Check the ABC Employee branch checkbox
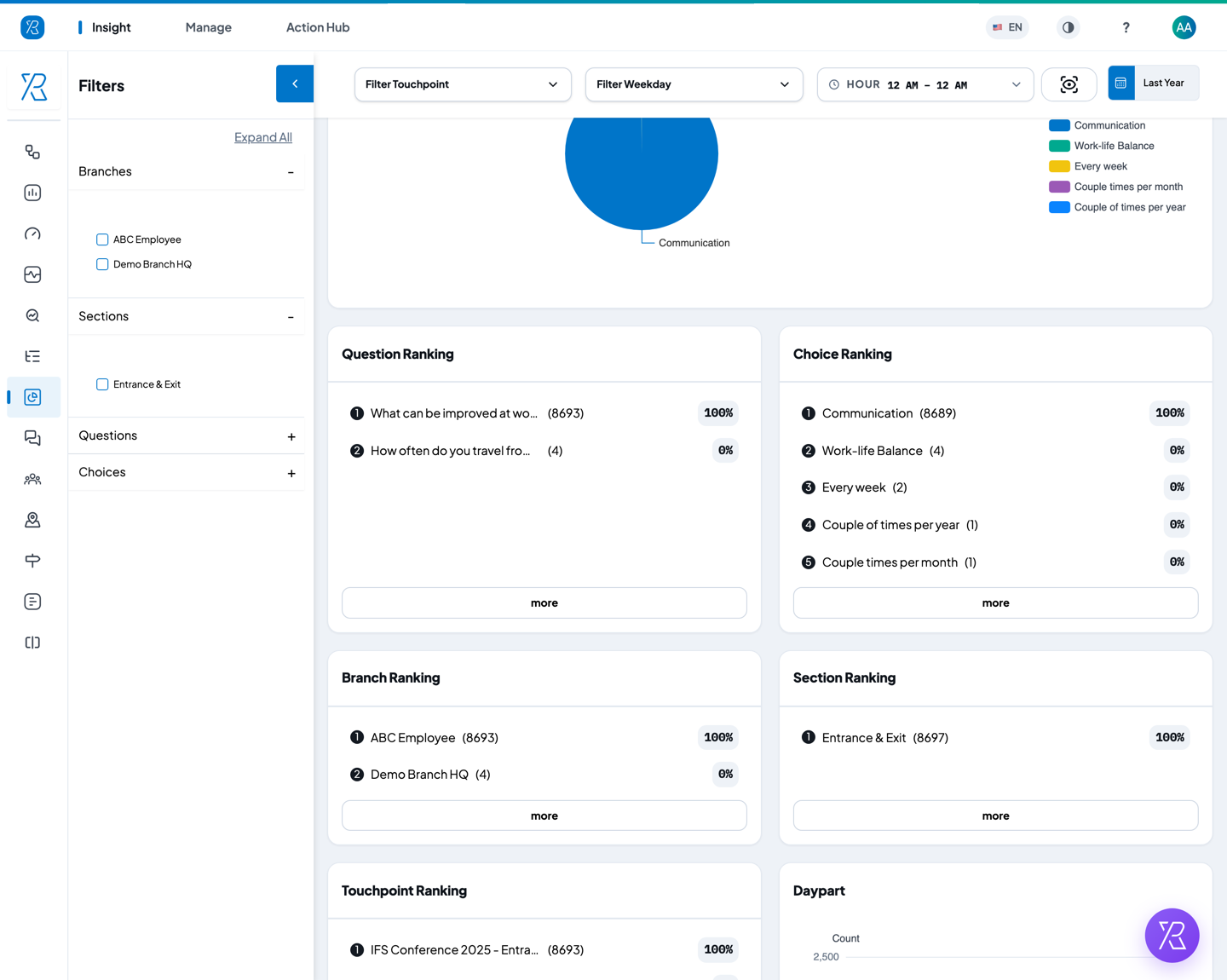This screenshot has height=980, width=1227. (102, 239)
